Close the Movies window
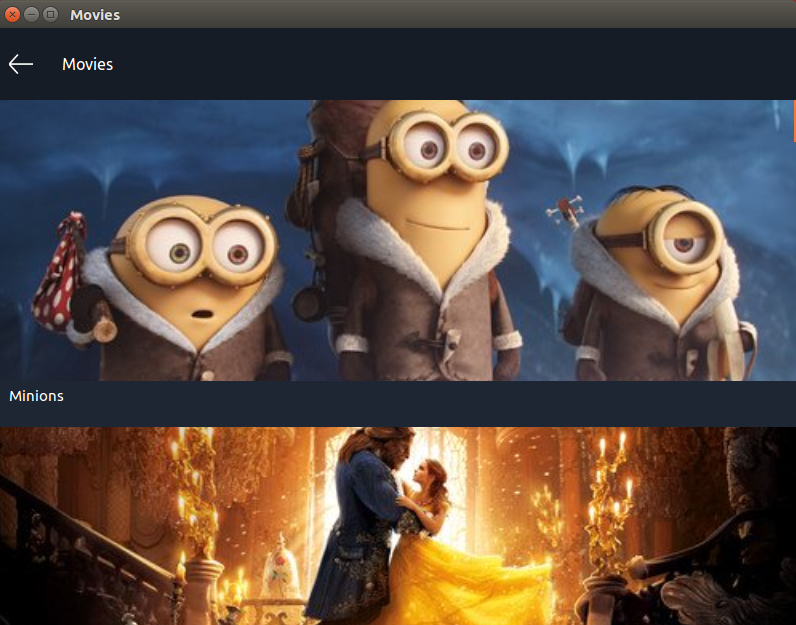 tap(12, 15)
